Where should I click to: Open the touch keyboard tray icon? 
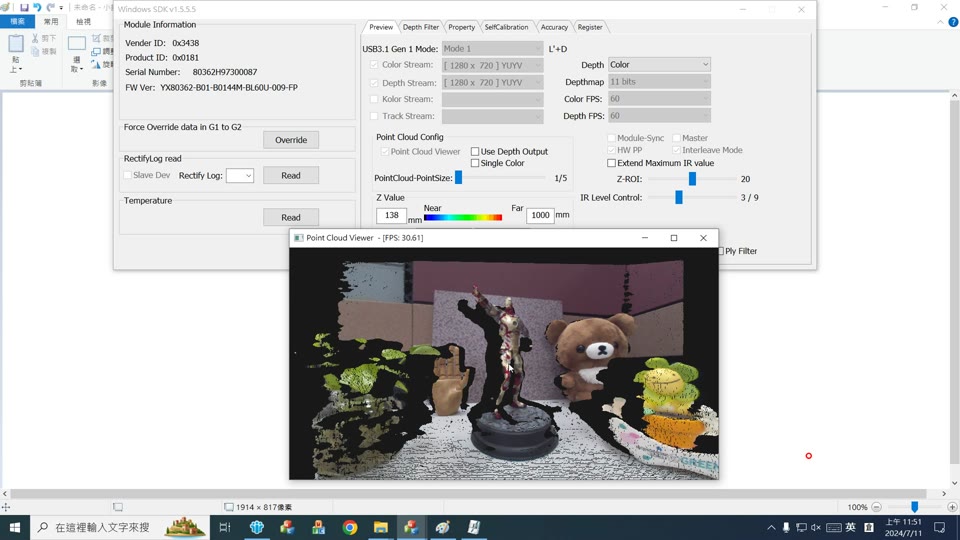coord(833,527)
